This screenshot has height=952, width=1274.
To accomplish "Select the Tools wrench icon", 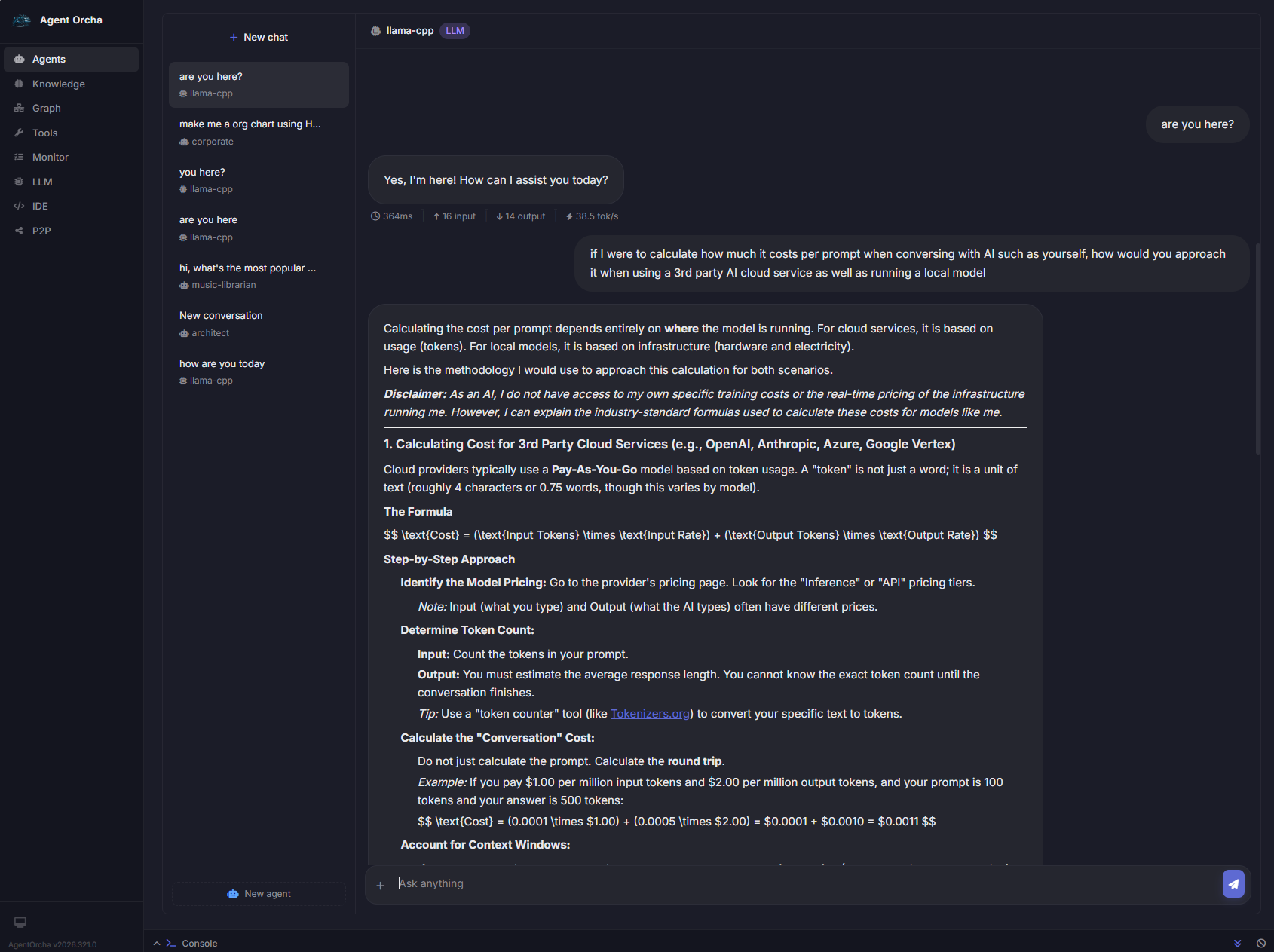I will click(18, 133).
